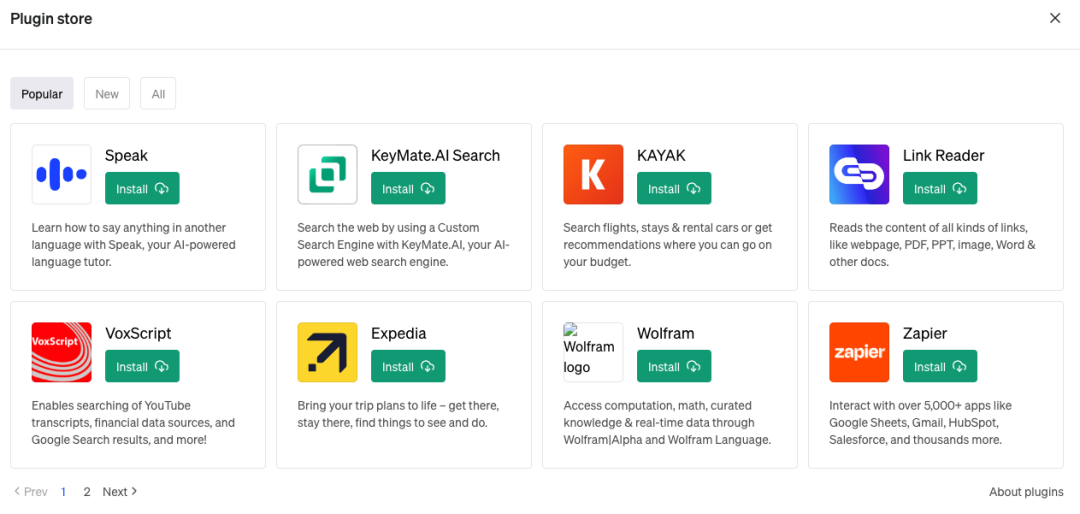Install the KAYAK plugin
Screen dimensions: 1080x514
[x=674, y=189]
